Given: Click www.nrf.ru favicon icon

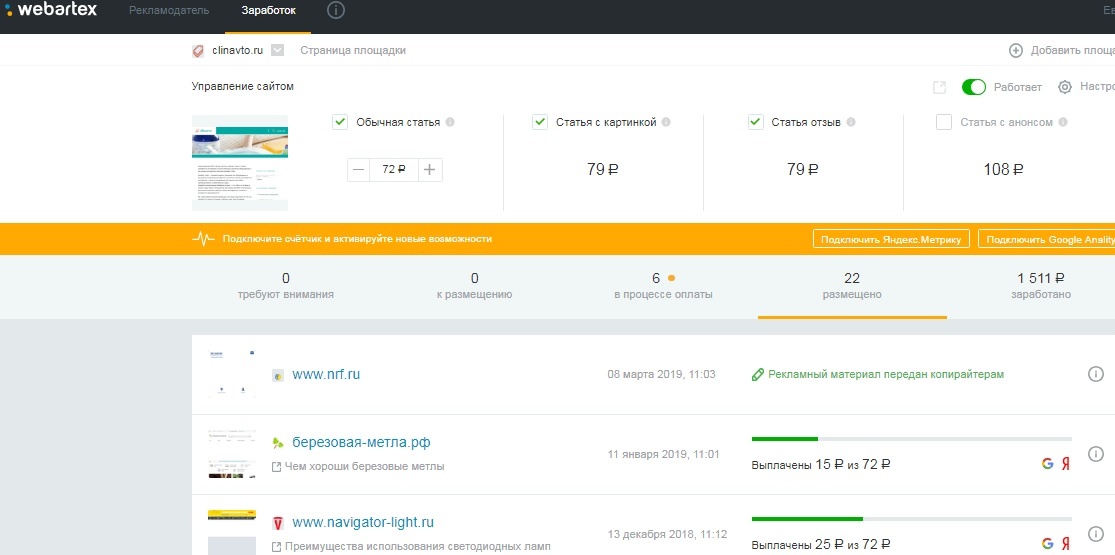Looking at the screenshot, I should [278, 375].
